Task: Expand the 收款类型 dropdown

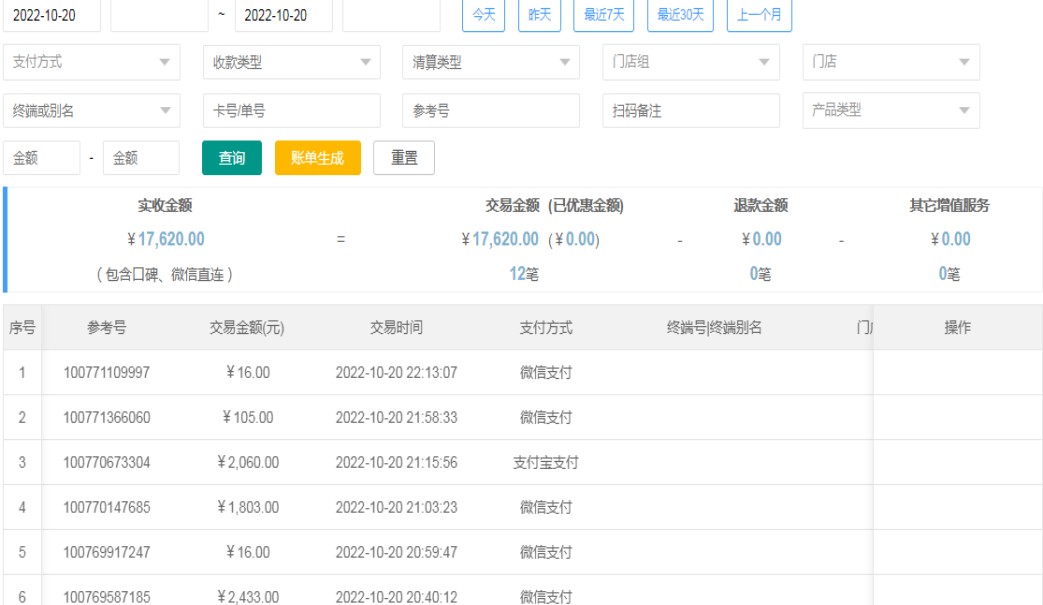Action: 291,62
